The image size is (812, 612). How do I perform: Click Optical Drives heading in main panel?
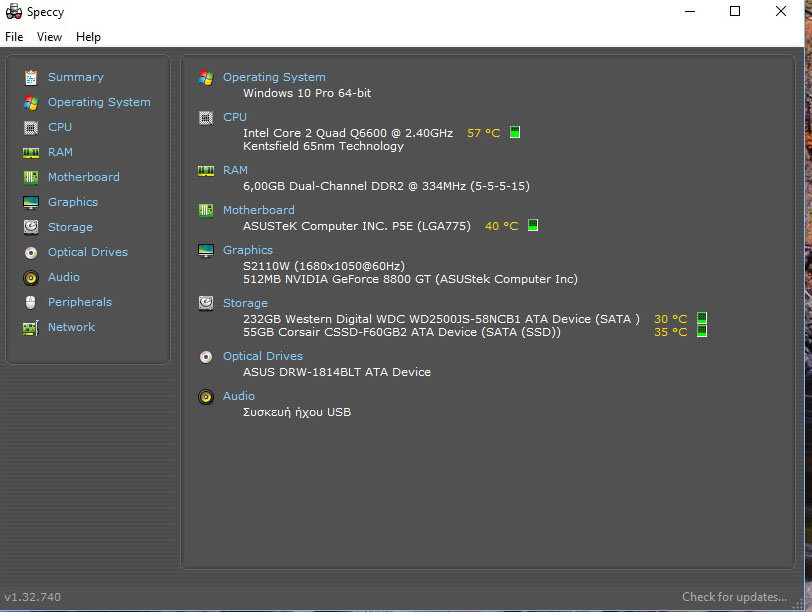[263, 356]
